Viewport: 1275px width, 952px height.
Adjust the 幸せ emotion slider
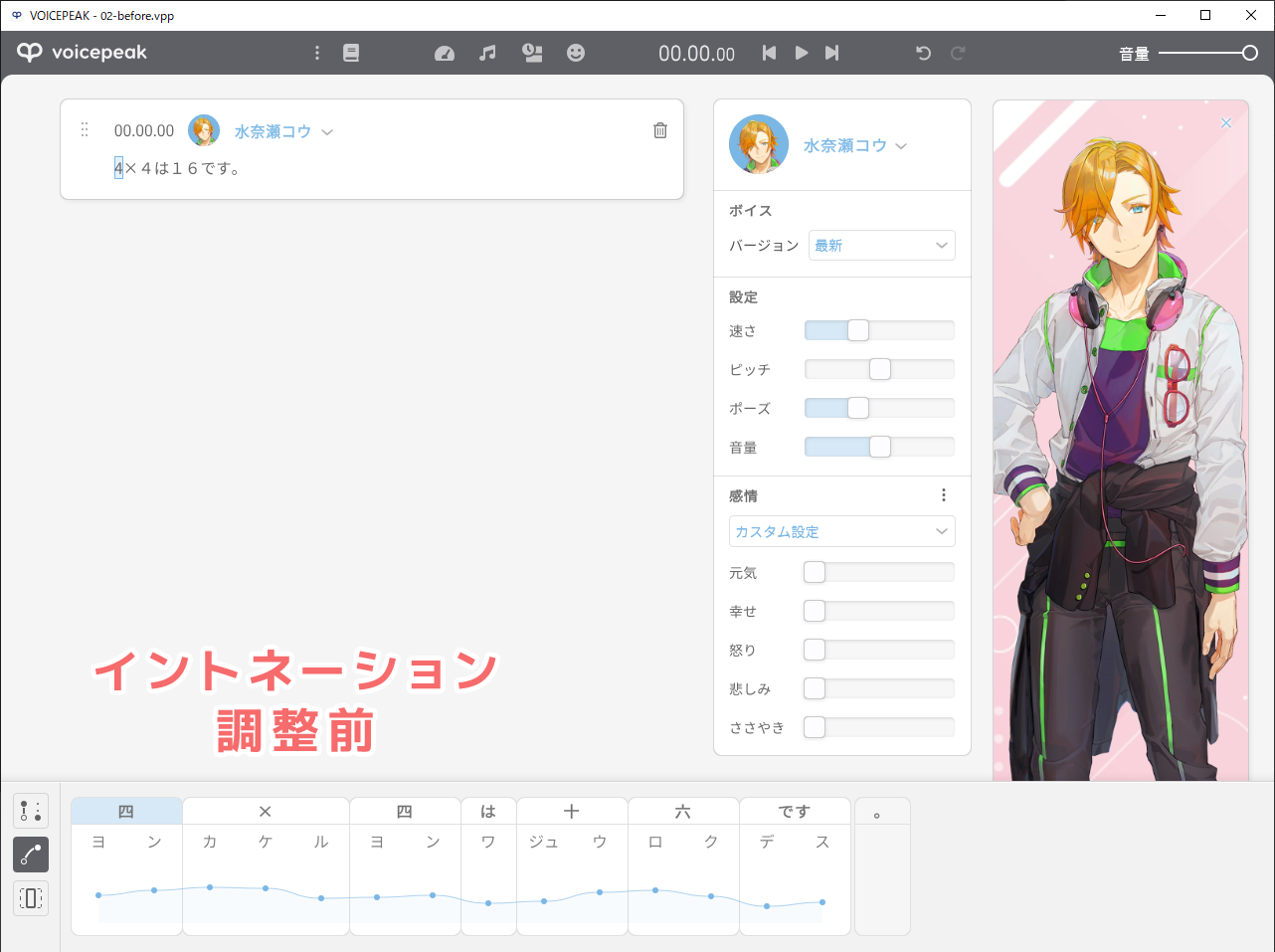coord(879,611)
